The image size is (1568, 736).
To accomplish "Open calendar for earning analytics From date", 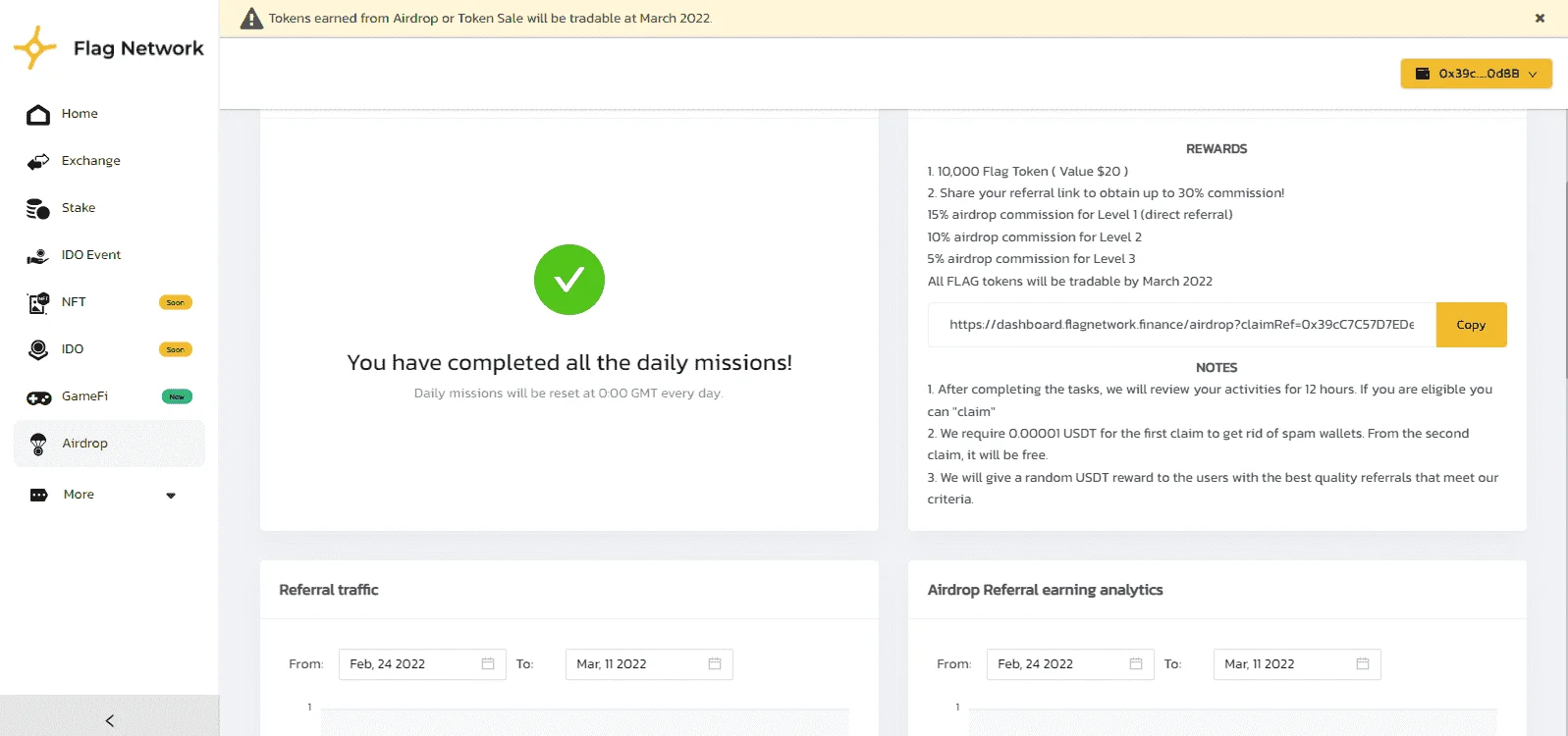I will click(1136, 664).
